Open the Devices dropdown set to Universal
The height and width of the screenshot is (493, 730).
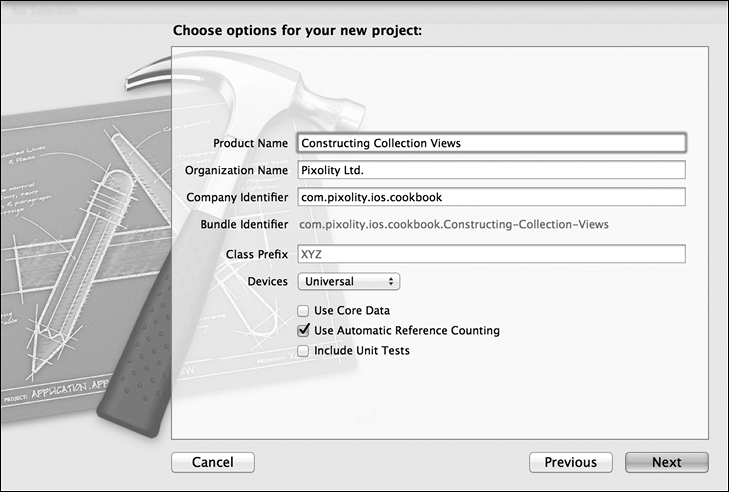point(349,282)
